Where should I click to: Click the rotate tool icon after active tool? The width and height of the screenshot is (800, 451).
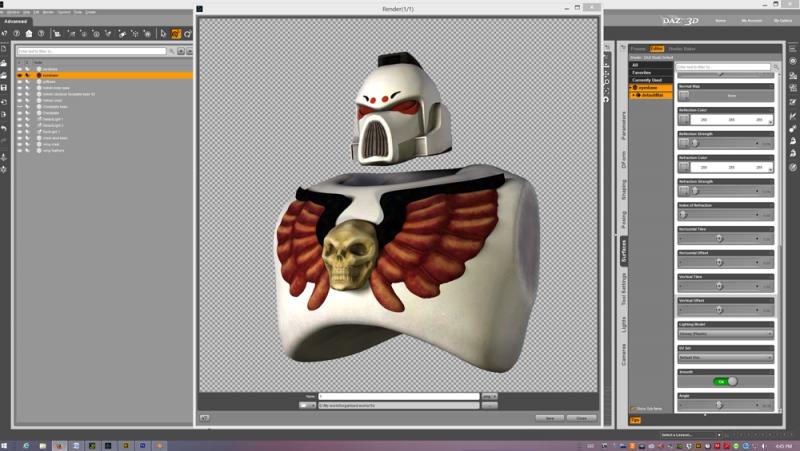[188, 34]
